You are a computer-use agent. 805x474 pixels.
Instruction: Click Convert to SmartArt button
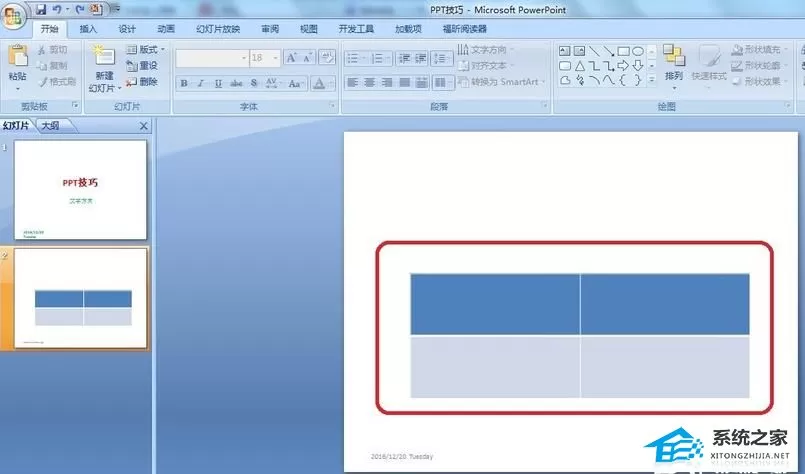tap(500, 82)
